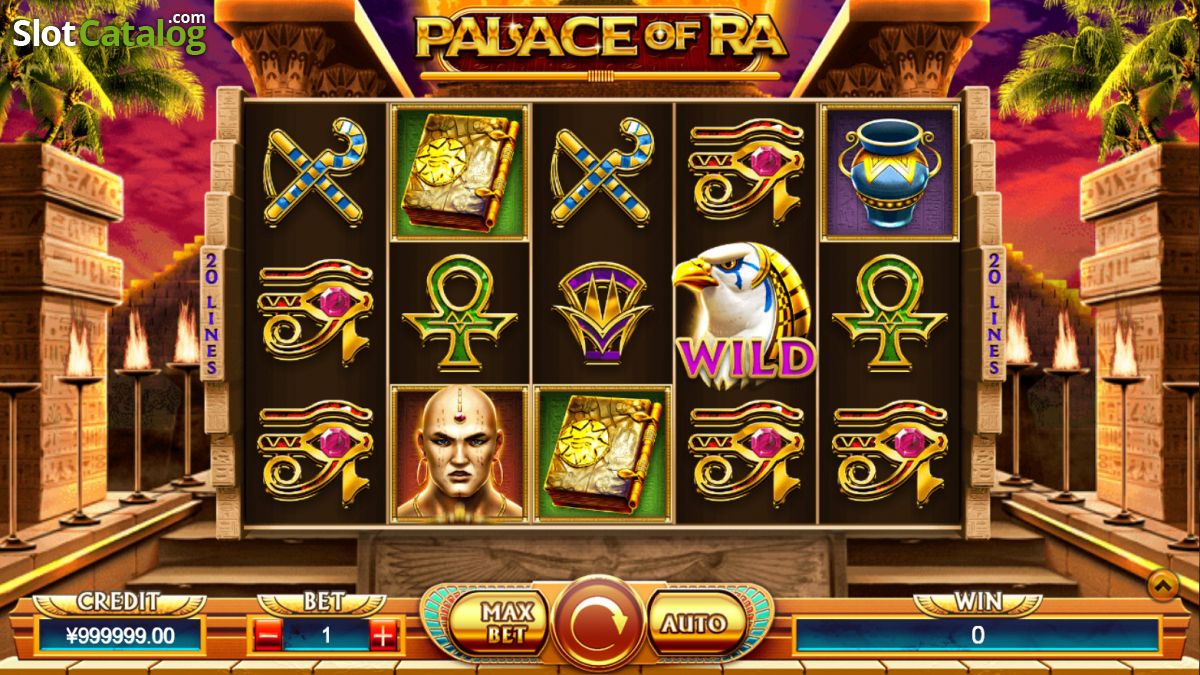This screenshot has height=675, width=1200.
Task: Open the SlotCatalog.com logo link
Action: 110,32
